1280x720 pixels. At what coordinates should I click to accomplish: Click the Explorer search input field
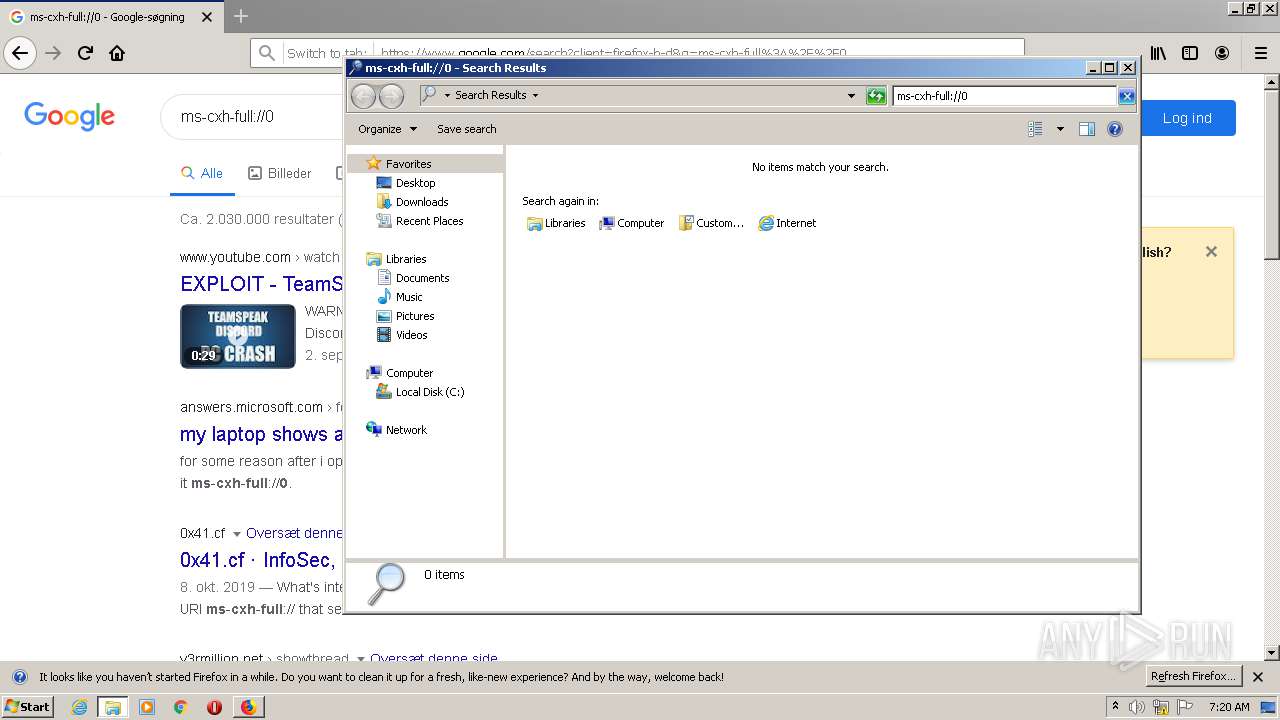click(1004, 96)
